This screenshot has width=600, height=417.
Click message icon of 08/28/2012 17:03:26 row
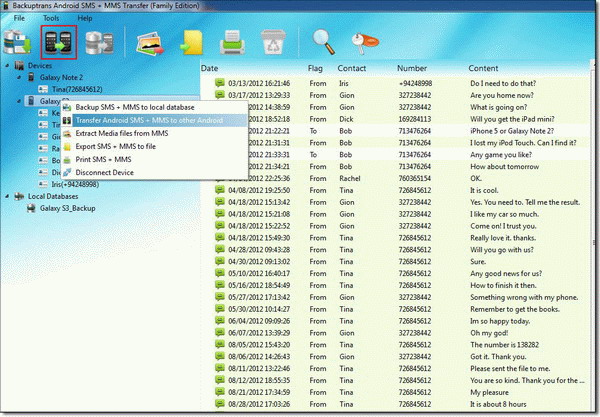point(220,404)
